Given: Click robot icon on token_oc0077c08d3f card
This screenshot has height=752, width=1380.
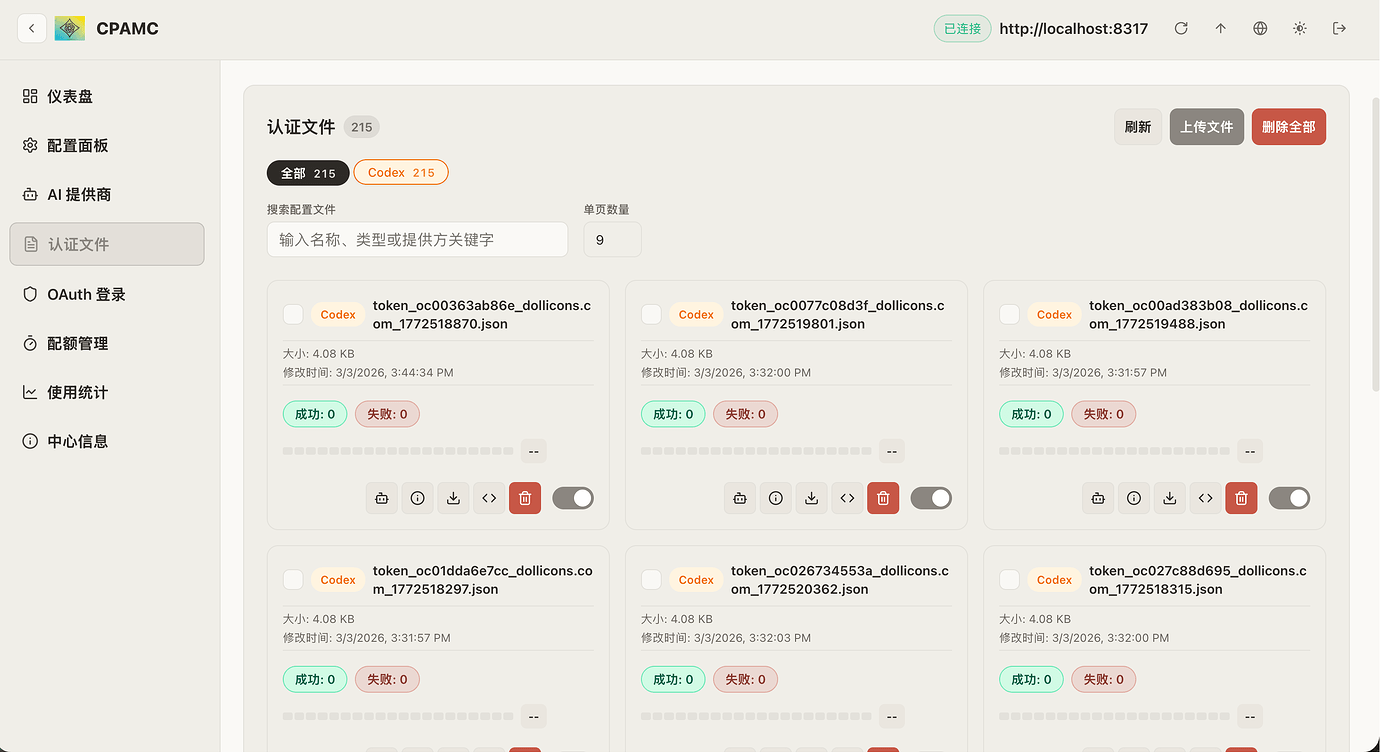Looking at the screenshot, I should coord(739,498).
